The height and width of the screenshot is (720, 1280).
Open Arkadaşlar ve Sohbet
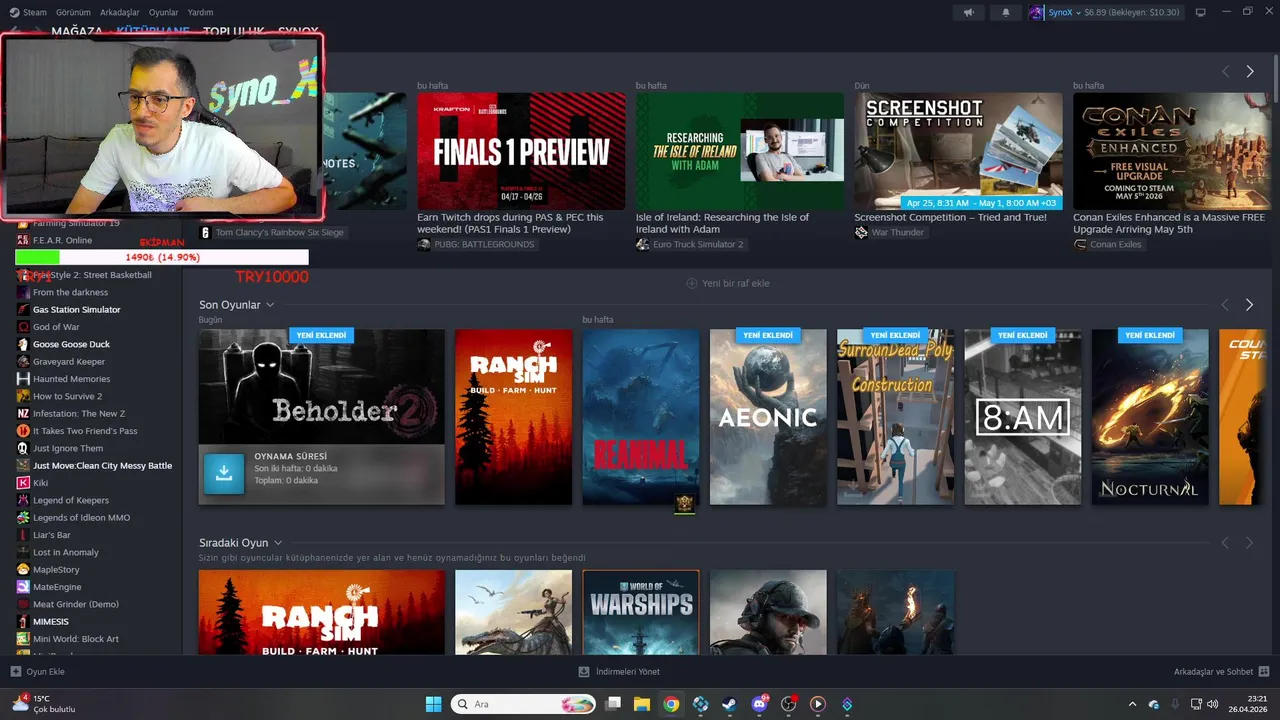click(x=1221, y=672)
